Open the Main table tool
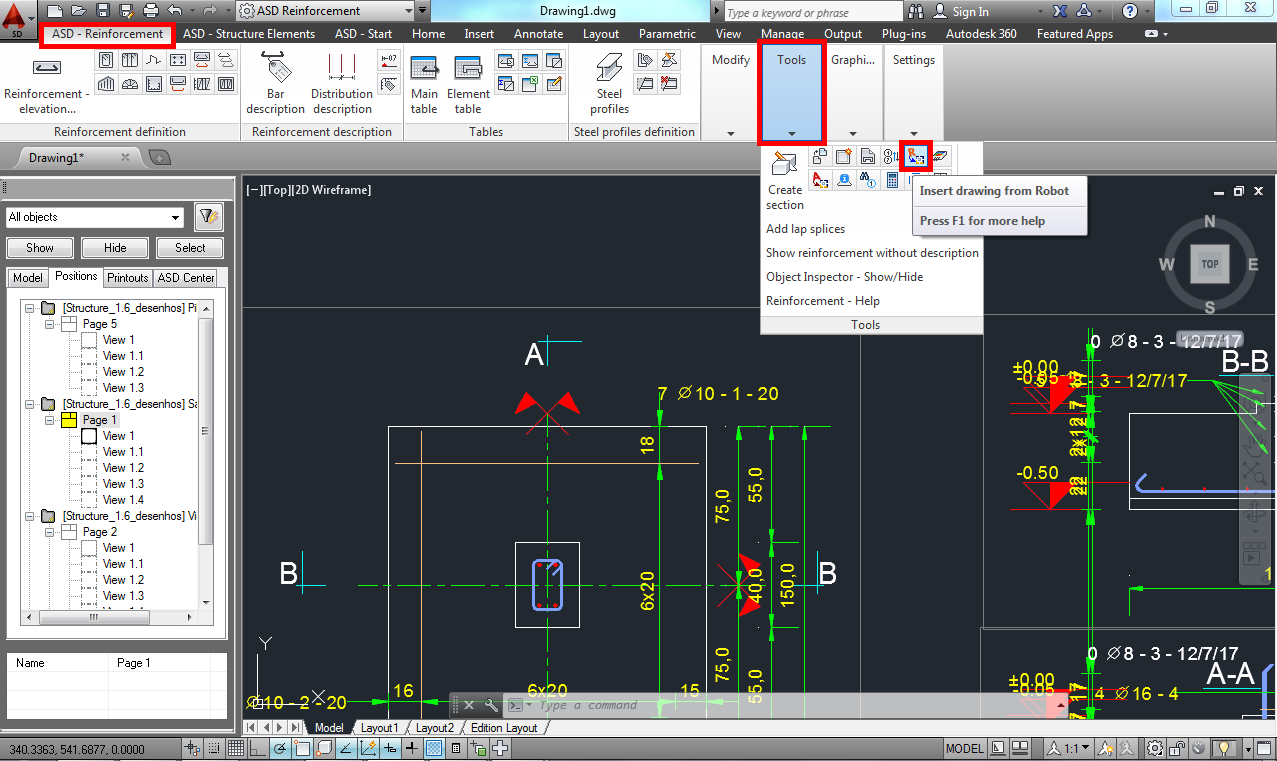Viewport: 1277px width, 761px height. [x=424, y=84]
